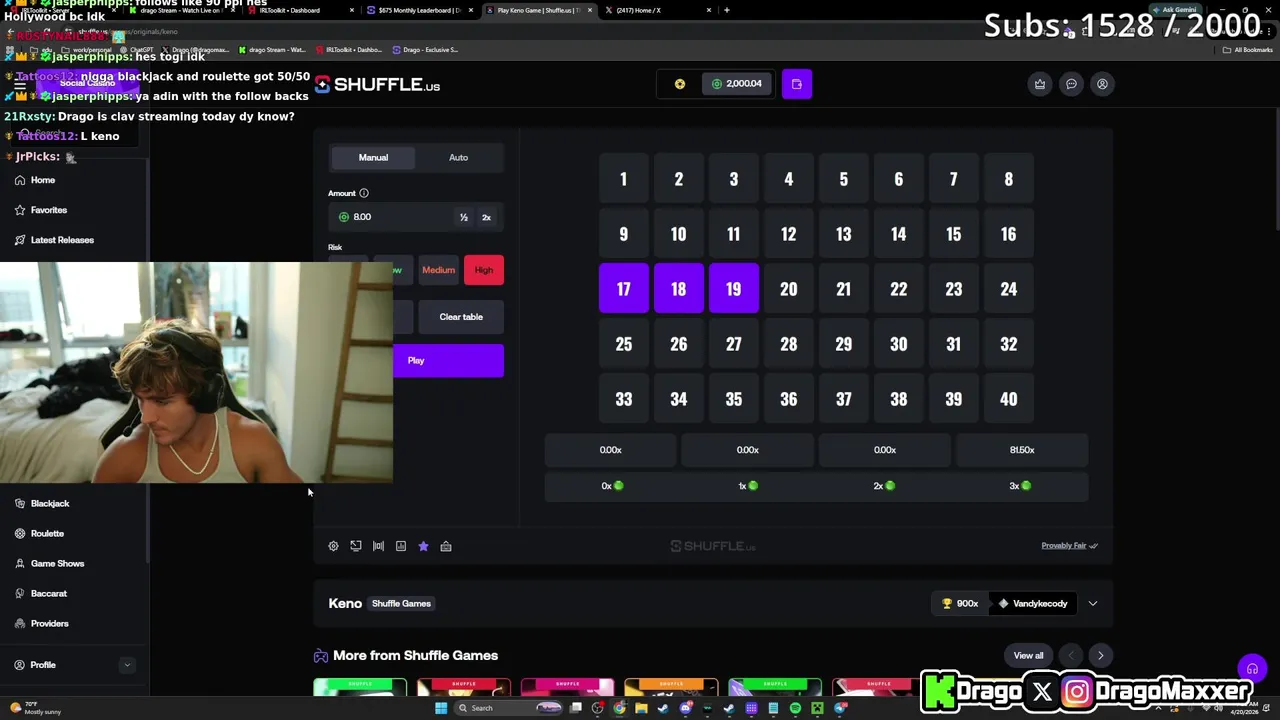Set risk level to Medium
This screenshot has height=720, width=1280.
438,270
